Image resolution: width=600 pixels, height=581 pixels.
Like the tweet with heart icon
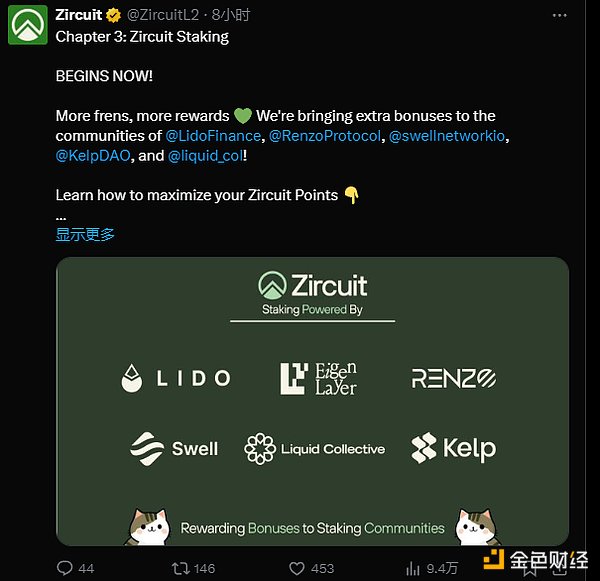296,567
